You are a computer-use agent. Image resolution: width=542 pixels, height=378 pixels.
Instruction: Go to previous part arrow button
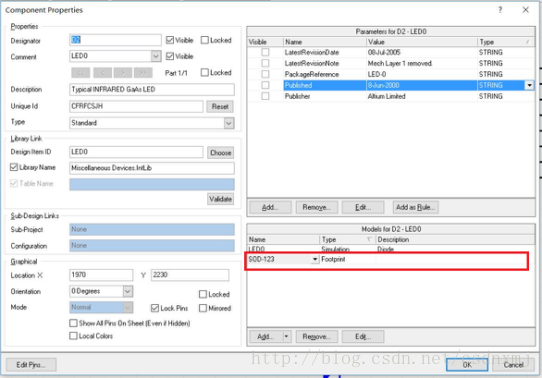click(103, 73)
